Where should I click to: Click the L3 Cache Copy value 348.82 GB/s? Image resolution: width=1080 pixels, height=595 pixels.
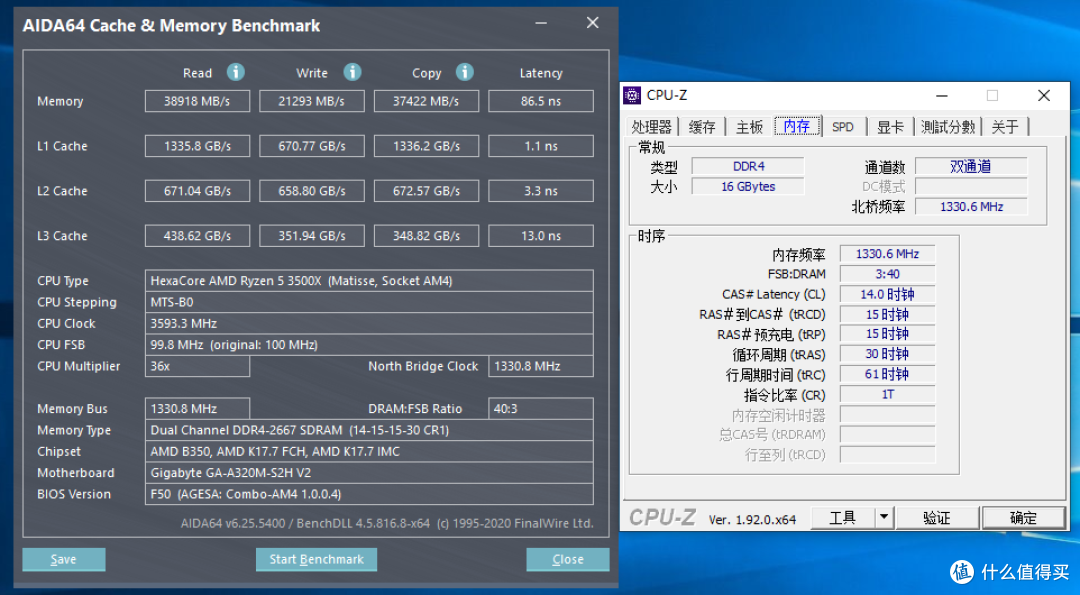[x=426, y=236]
